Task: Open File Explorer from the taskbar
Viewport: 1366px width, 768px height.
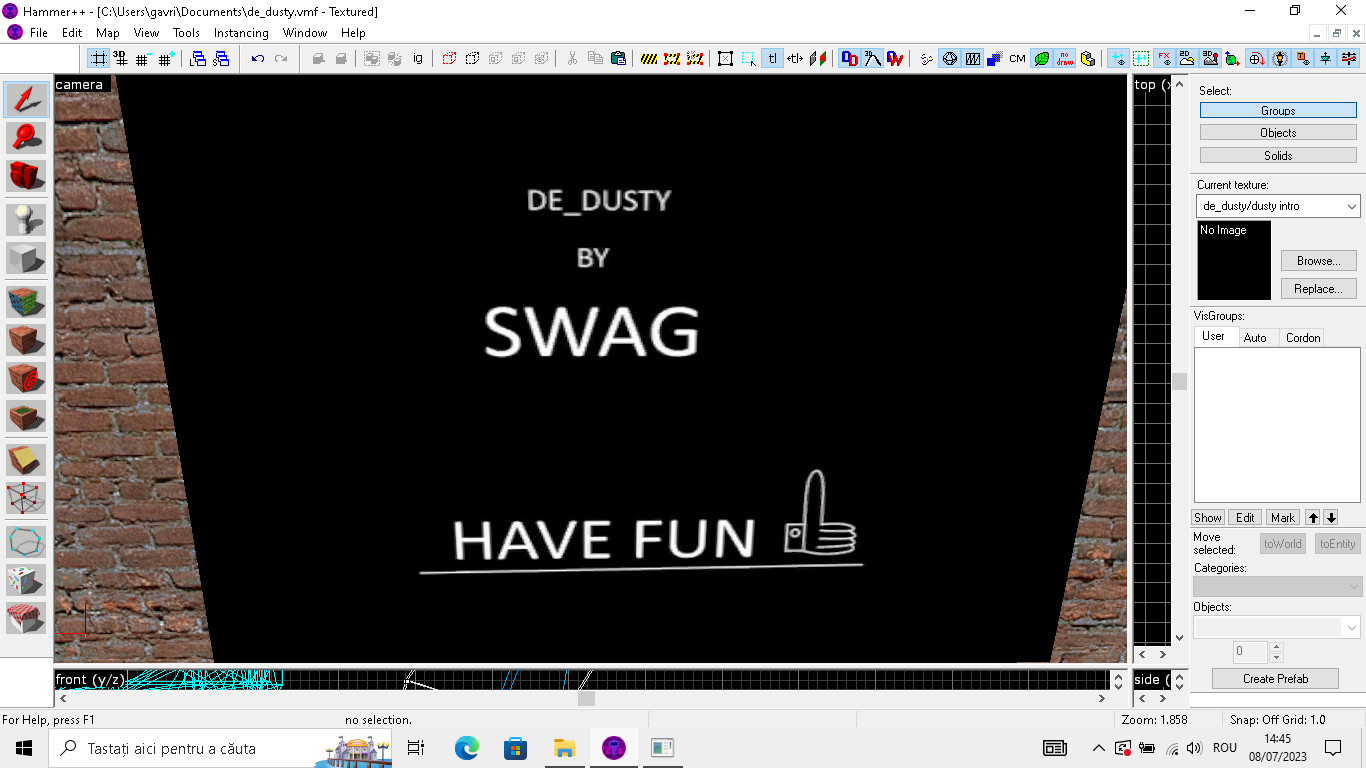Action: pos(565,748)
